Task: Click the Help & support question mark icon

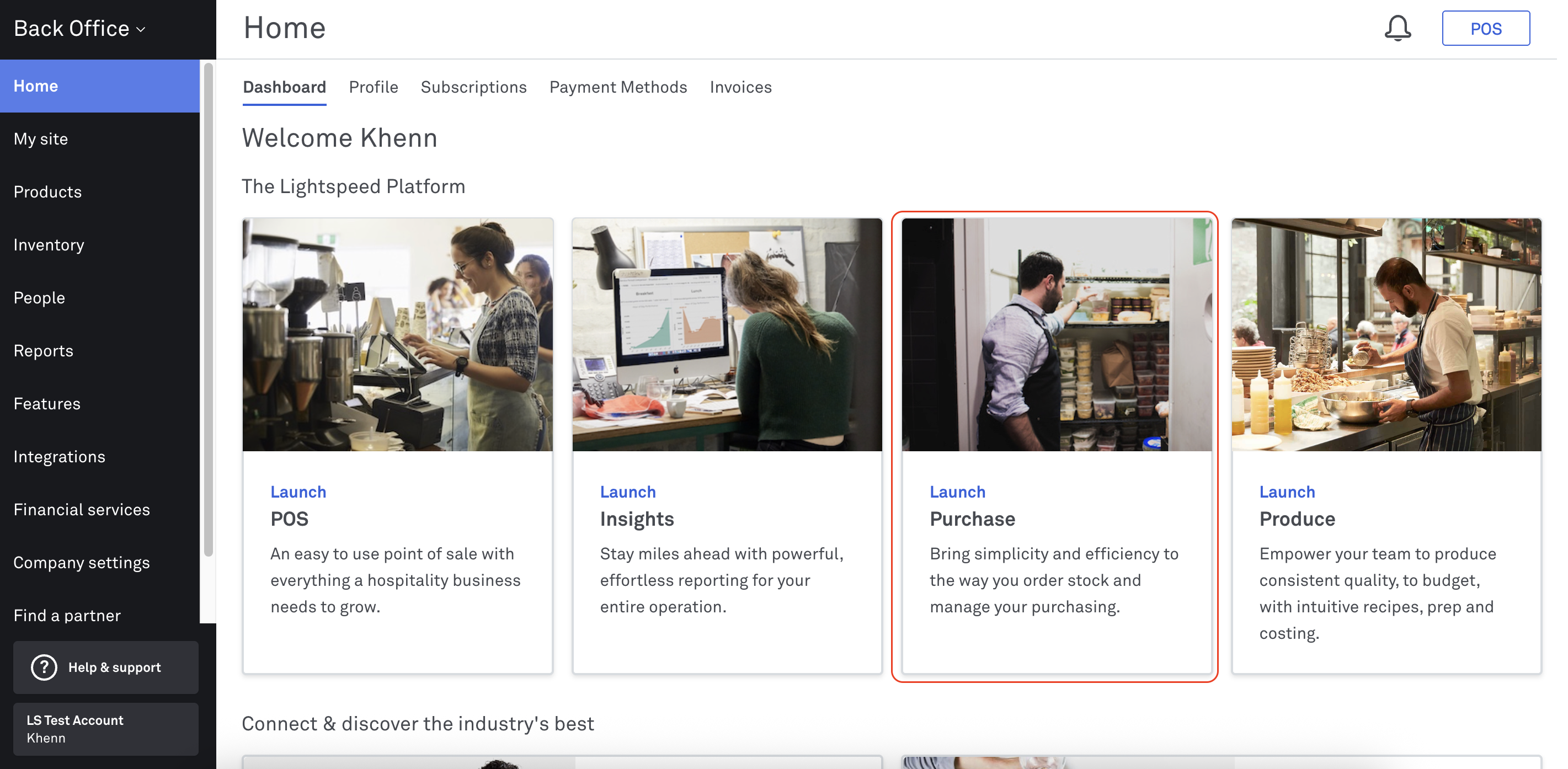Action: click(x=44, y=667)
